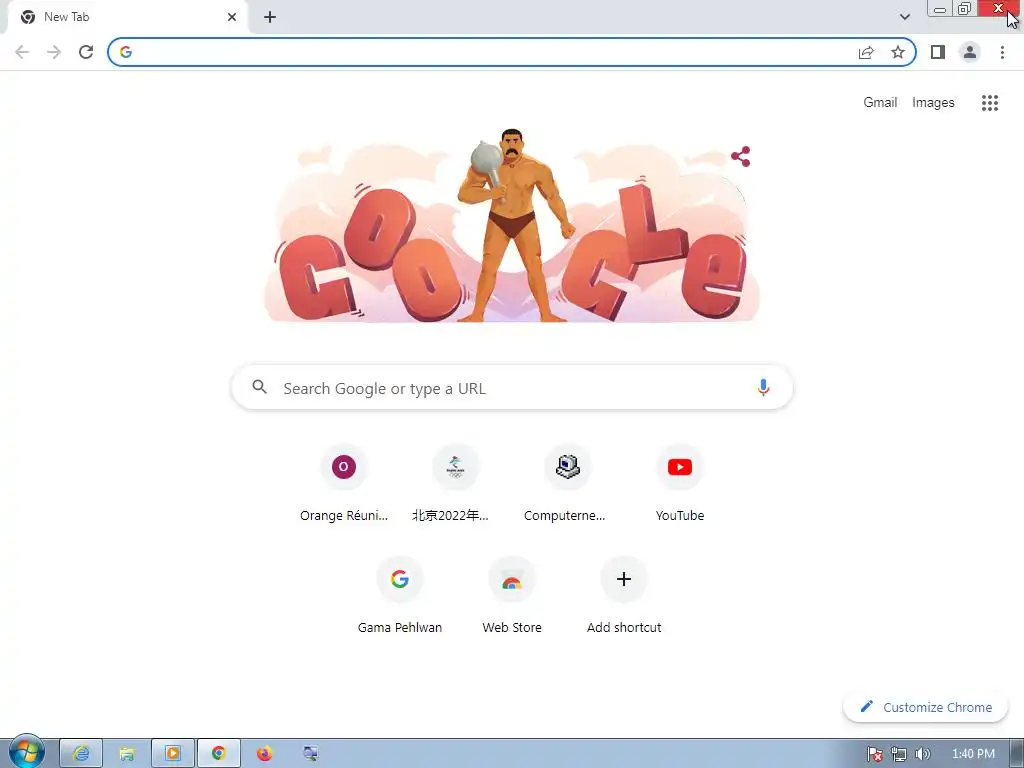Click Add shortcut plus tile
This screenshot has width=1024, height=768.
(624, 596)
